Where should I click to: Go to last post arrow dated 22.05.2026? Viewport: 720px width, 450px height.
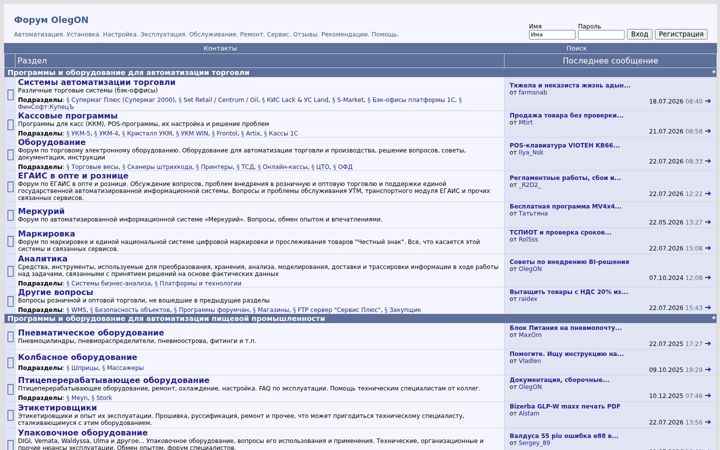pos(708,222)
